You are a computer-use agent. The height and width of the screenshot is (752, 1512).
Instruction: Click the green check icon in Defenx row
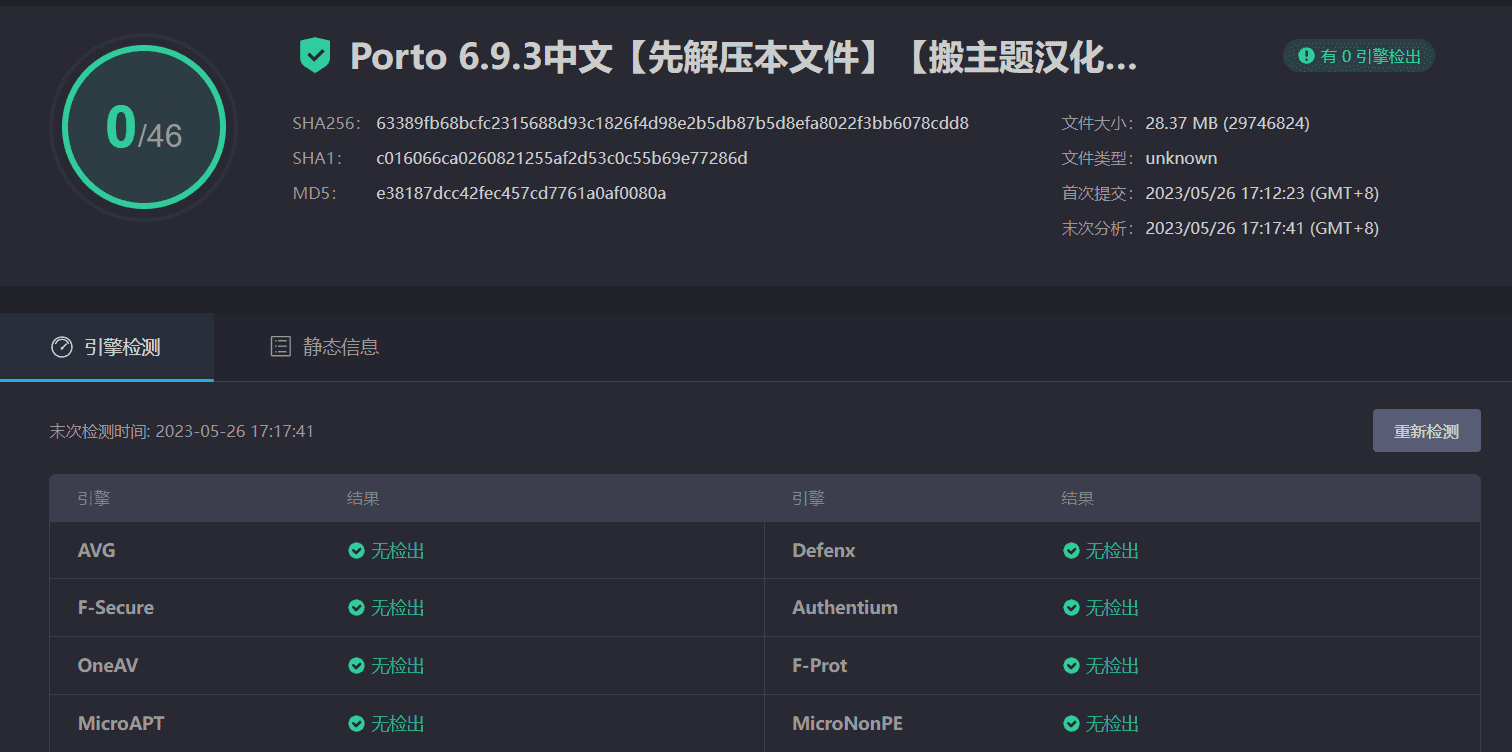[1071, 551]
